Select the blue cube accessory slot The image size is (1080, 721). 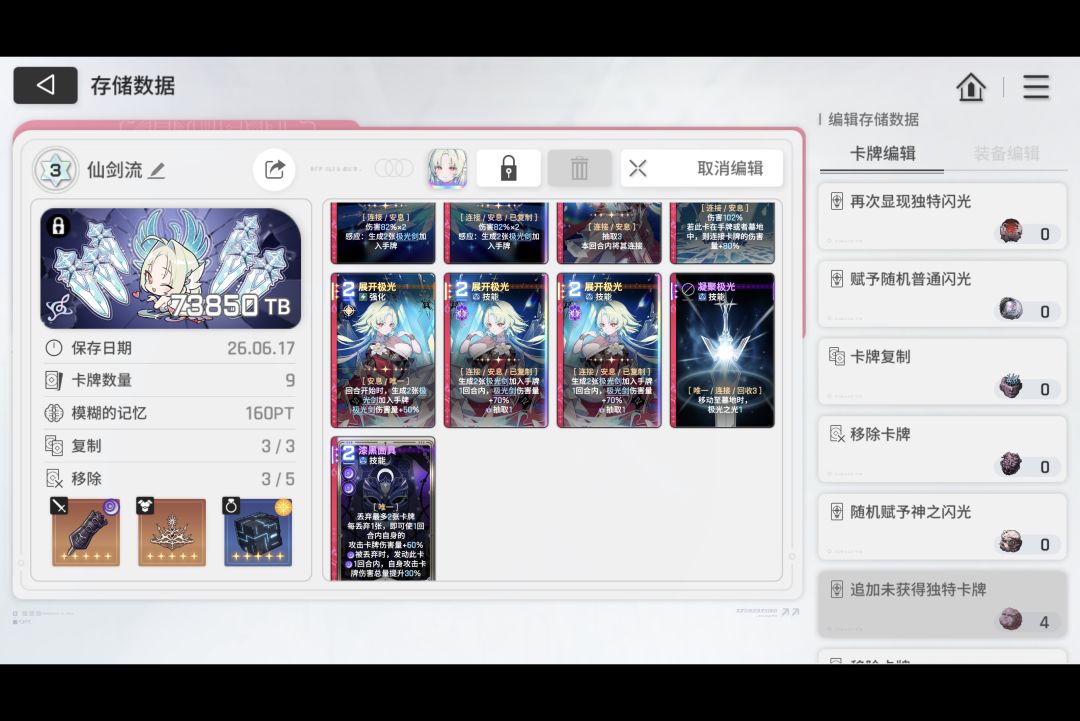(x=258, y=532)
